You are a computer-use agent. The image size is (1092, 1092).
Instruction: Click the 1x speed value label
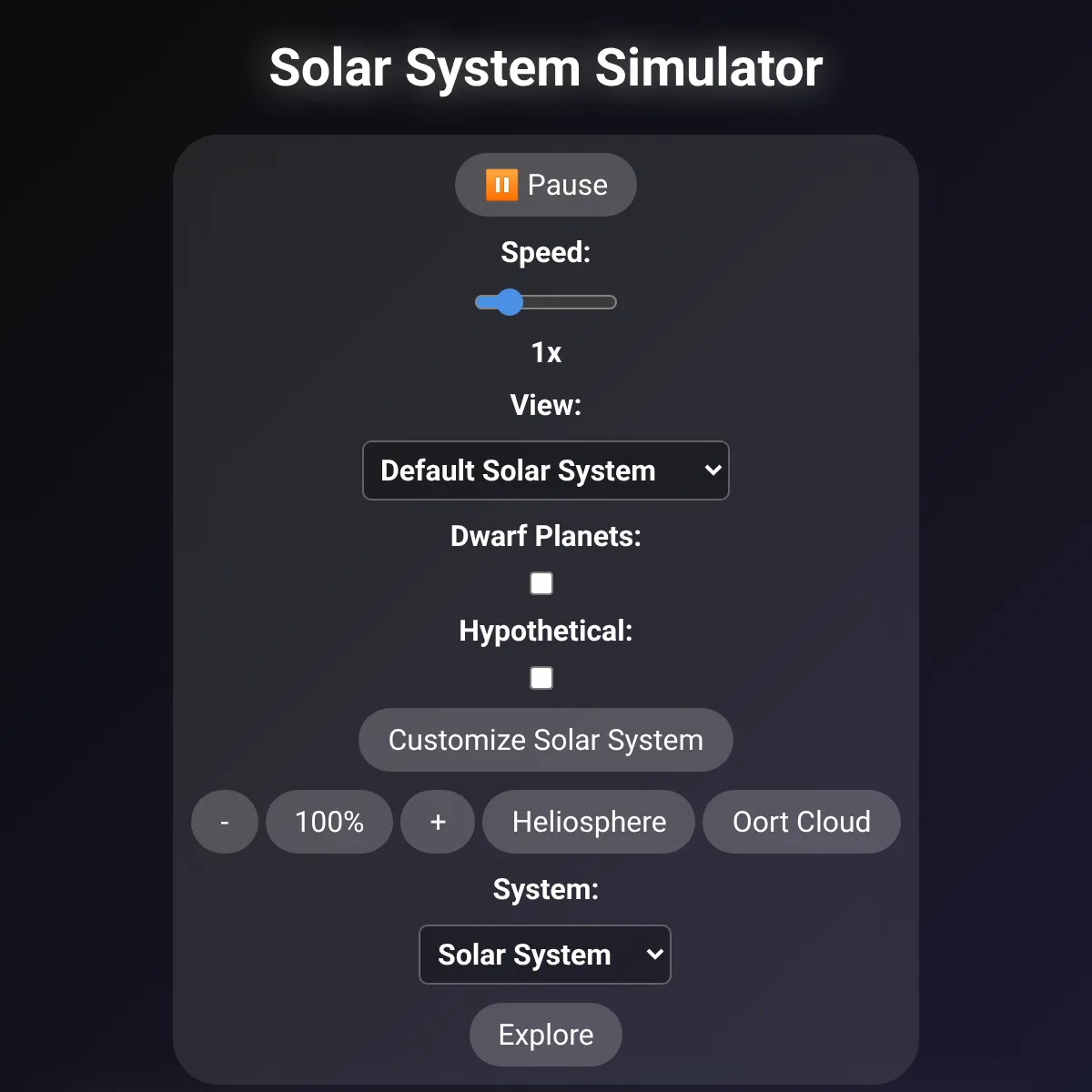[x=546, y=352]
